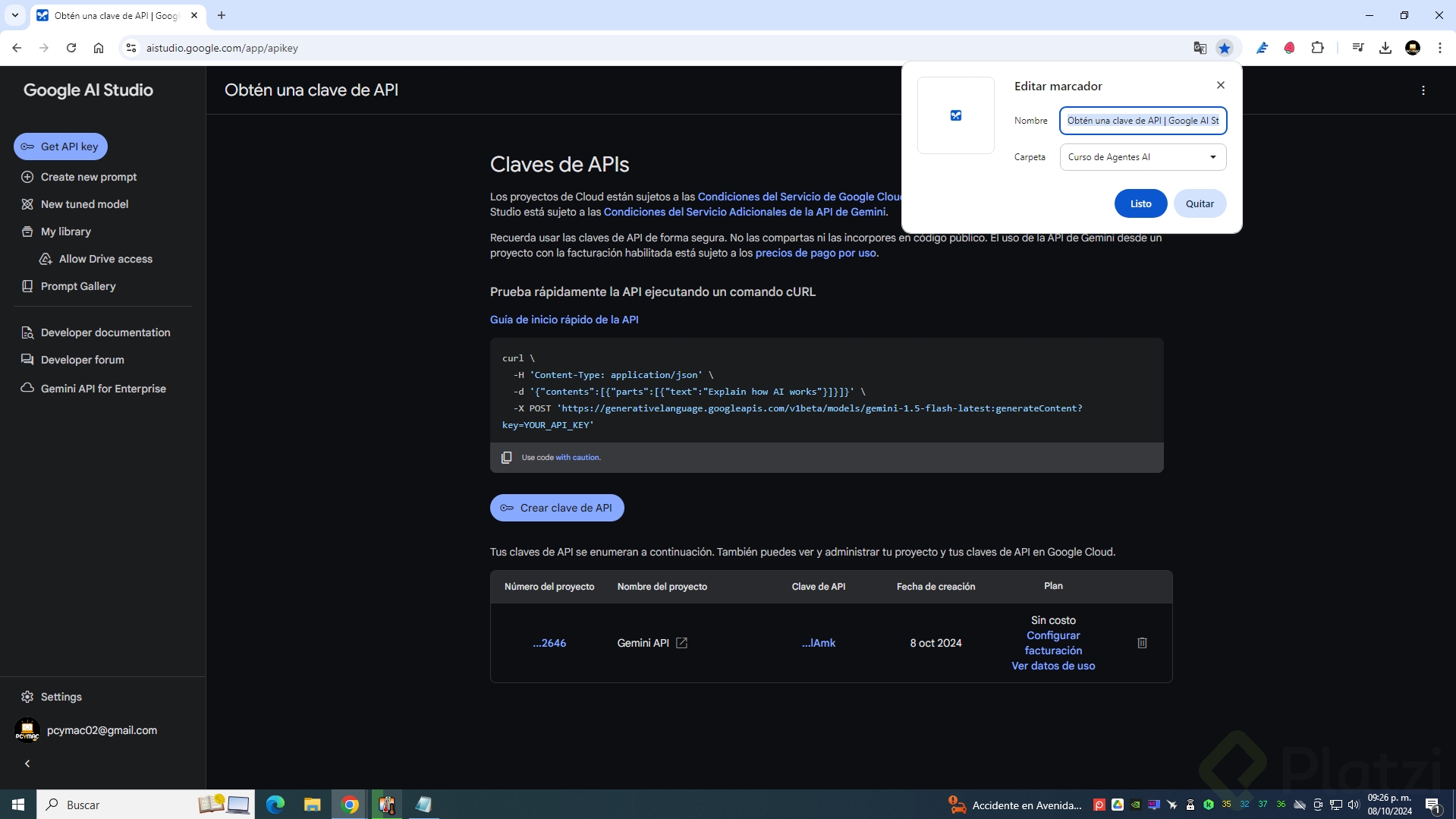Click the address bar URL
1456x819 pixels.
pos(222,48)
